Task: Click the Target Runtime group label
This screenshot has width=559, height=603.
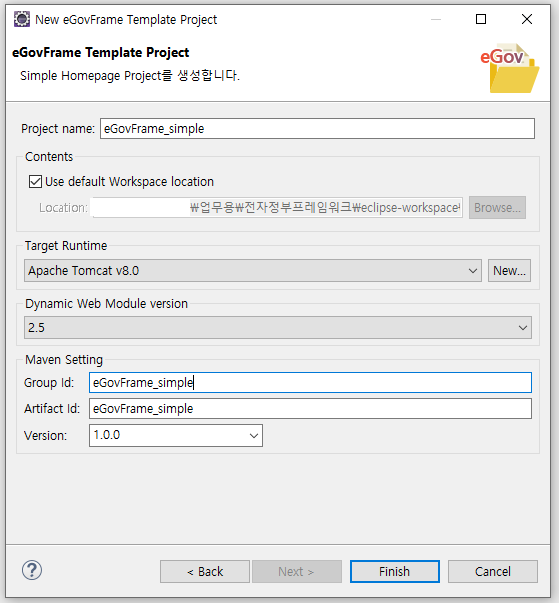Action: click(x=66, y=245)
